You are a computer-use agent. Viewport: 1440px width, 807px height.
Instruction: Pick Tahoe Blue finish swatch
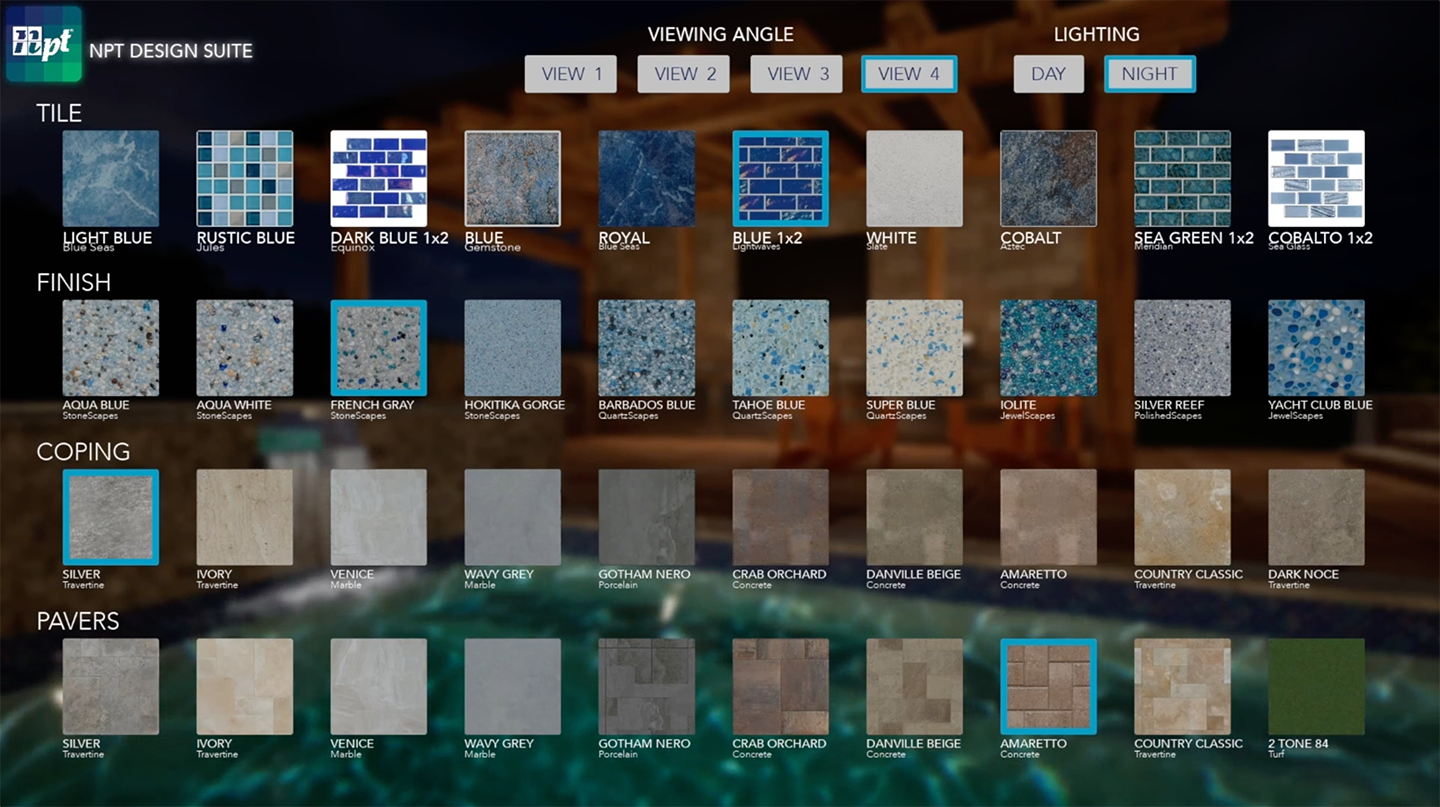click(x=781, y=348)
